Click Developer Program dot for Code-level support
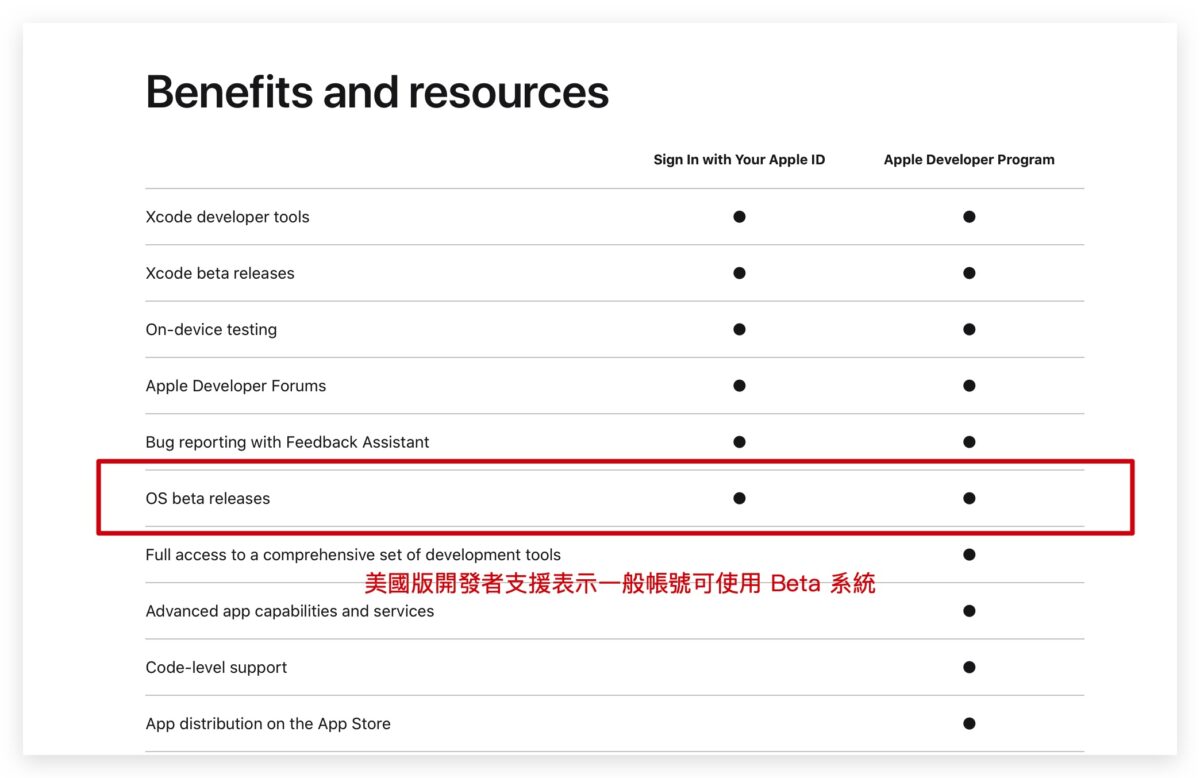The image size is (1200, 778). [x=969, y=667]
